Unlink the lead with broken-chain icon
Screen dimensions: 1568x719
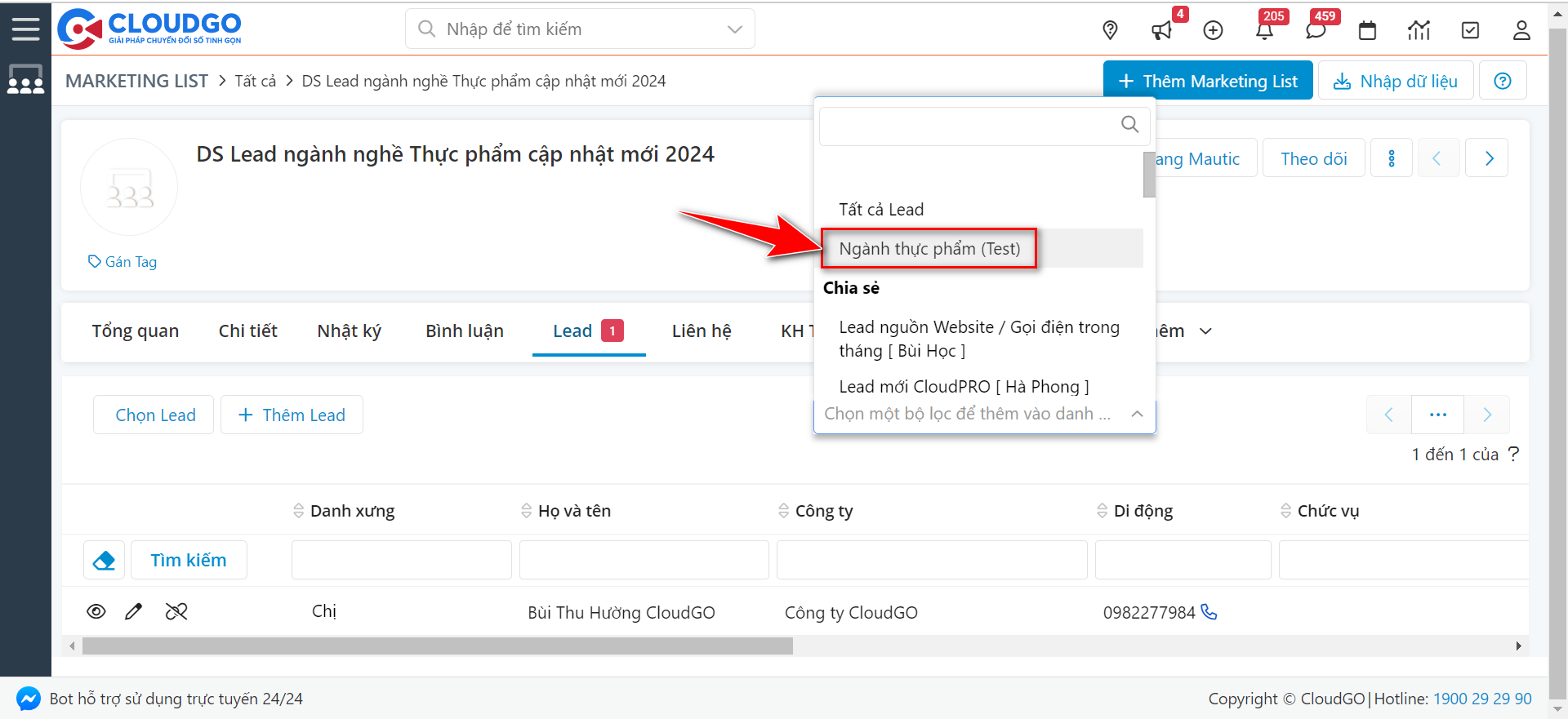click(176, 611)
